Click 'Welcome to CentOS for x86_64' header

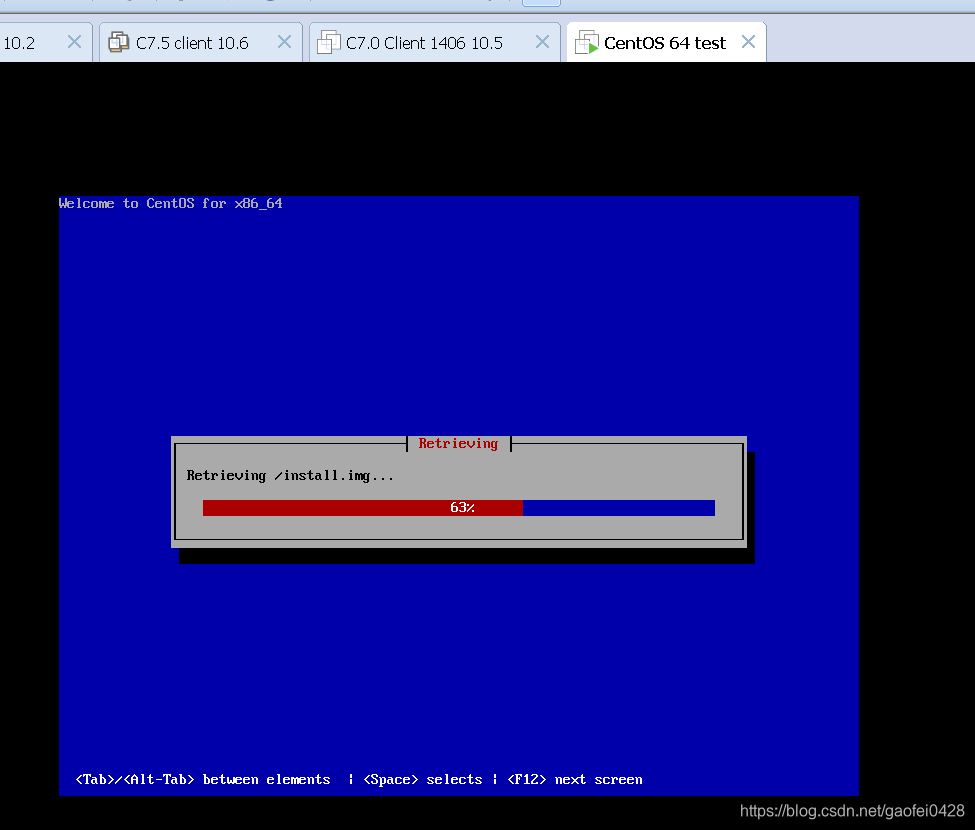tap(170, 203)
